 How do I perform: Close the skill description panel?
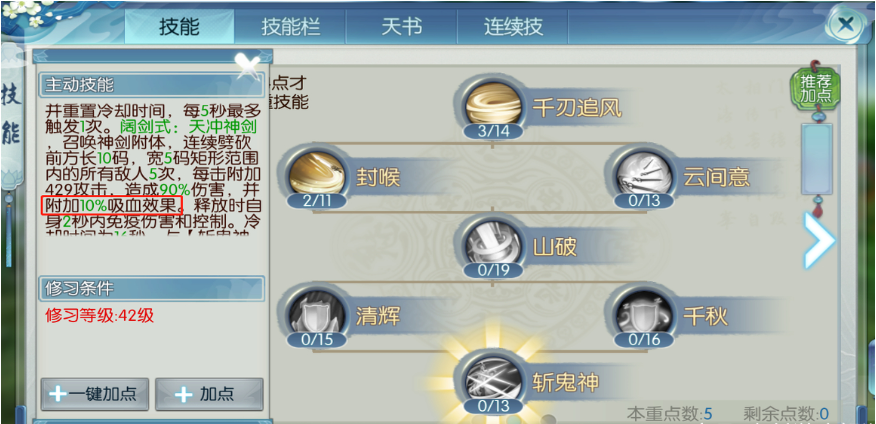tap(247, 66)
